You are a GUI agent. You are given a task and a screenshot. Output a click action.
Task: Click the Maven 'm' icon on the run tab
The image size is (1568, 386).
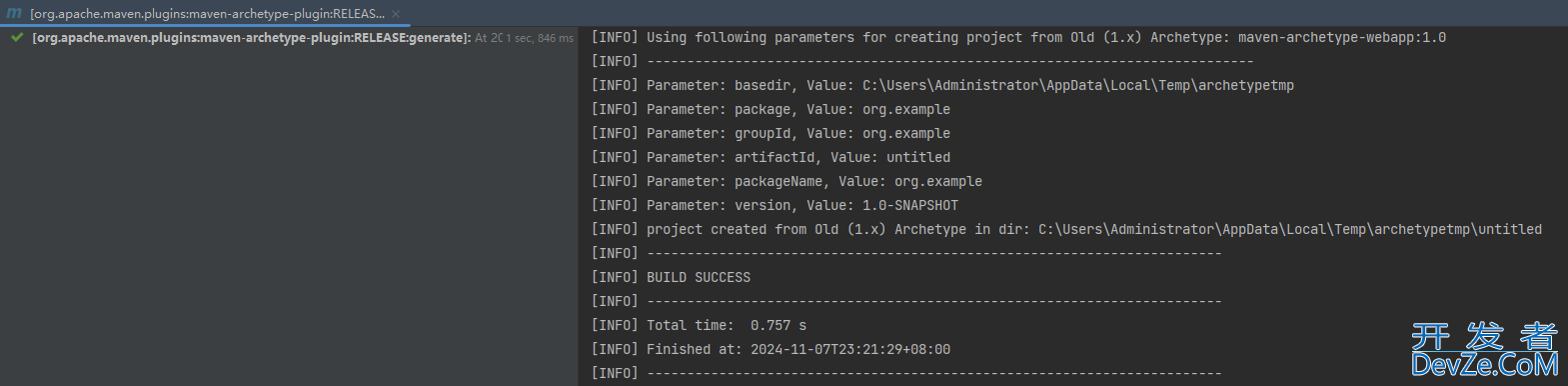pyautogui.click(x=14, y=13)
